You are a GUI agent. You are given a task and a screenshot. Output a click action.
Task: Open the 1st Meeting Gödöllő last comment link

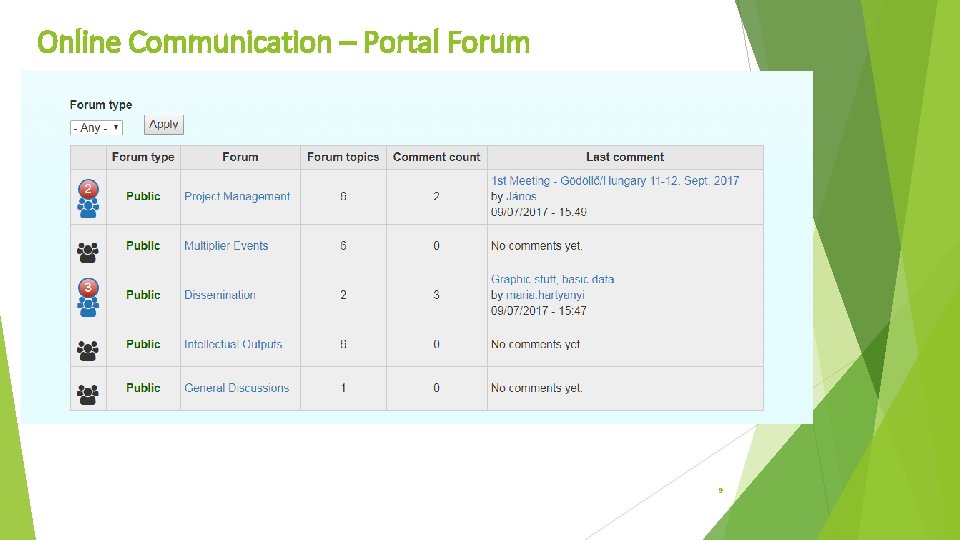(x=615, y=181)
